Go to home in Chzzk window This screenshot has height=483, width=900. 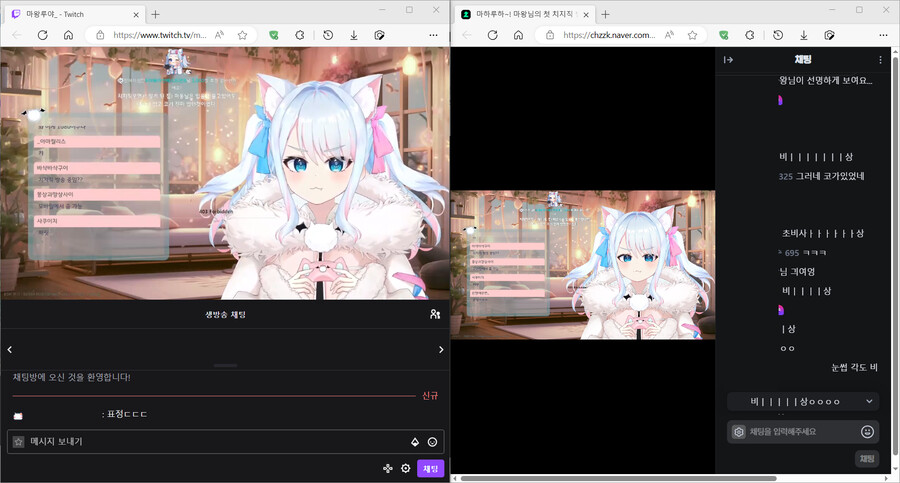click(x=518, y=35)
